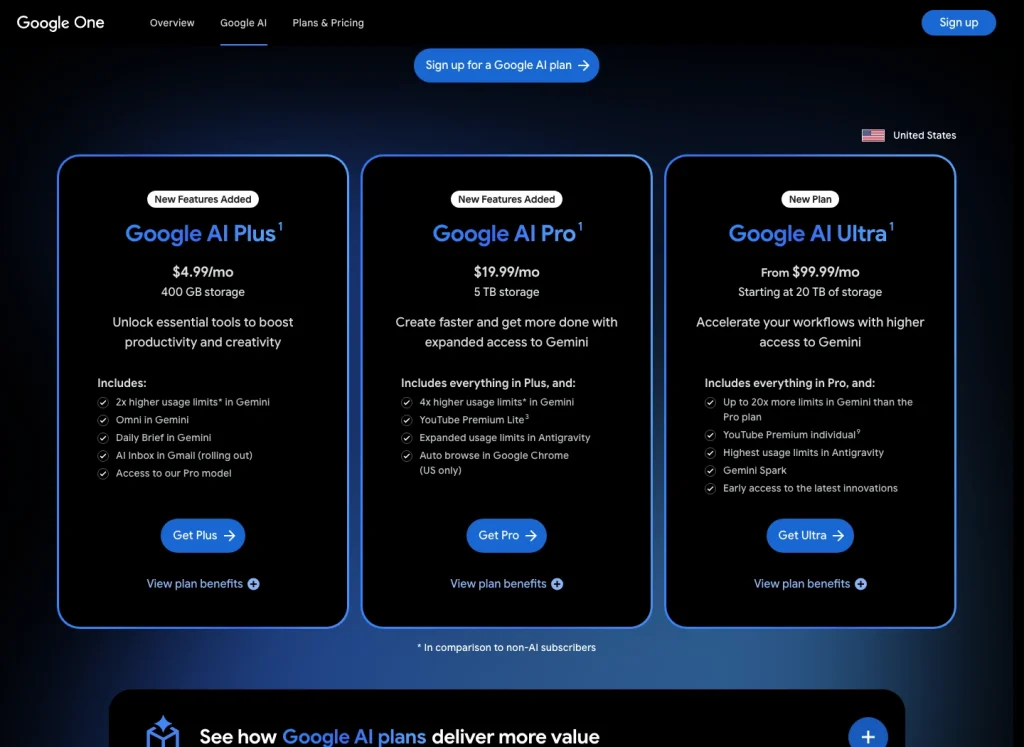Select the Google AI tab

(x=243, y=23)
